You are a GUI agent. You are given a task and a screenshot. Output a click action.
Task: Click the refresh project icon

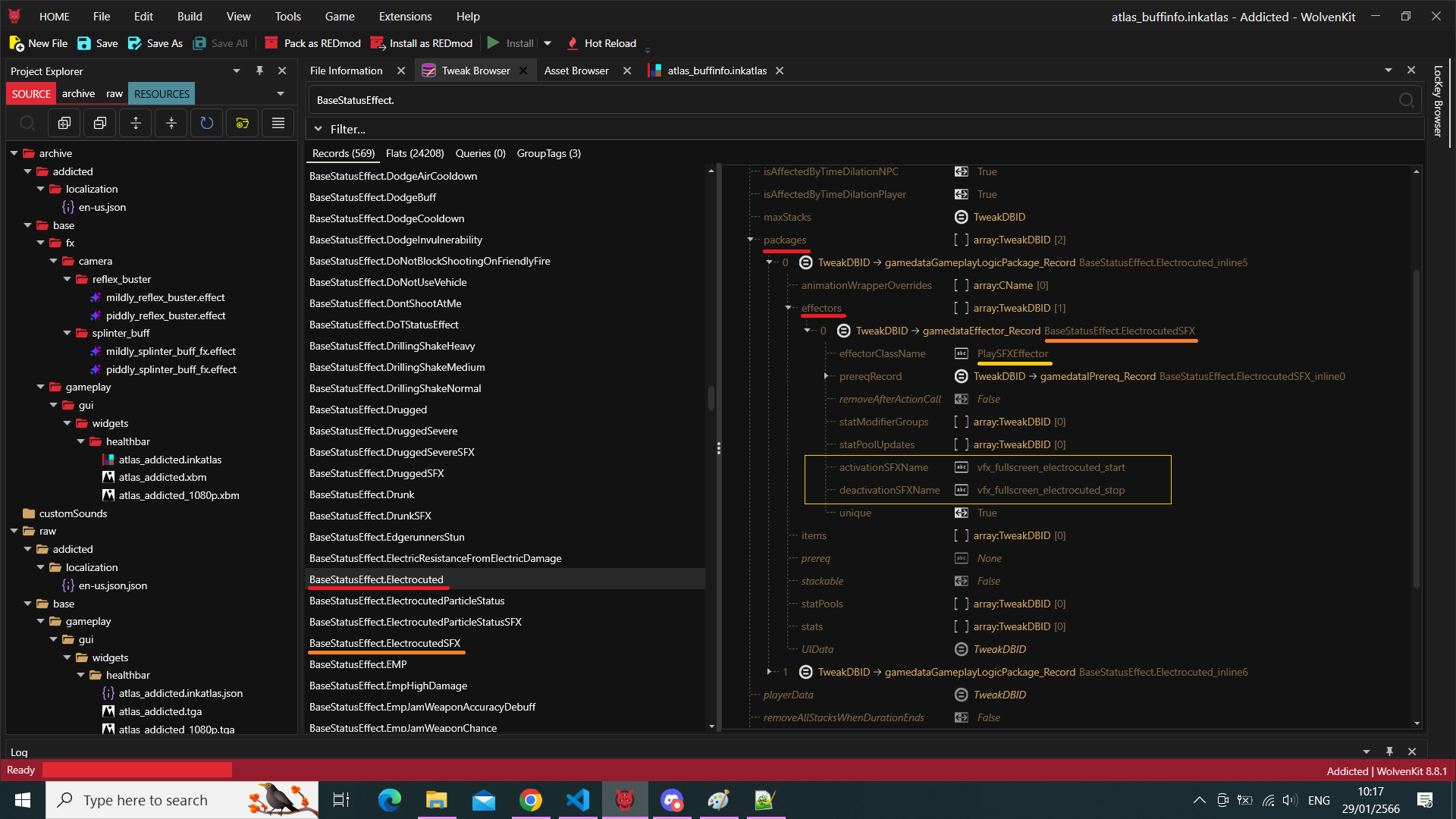[207, 123]
